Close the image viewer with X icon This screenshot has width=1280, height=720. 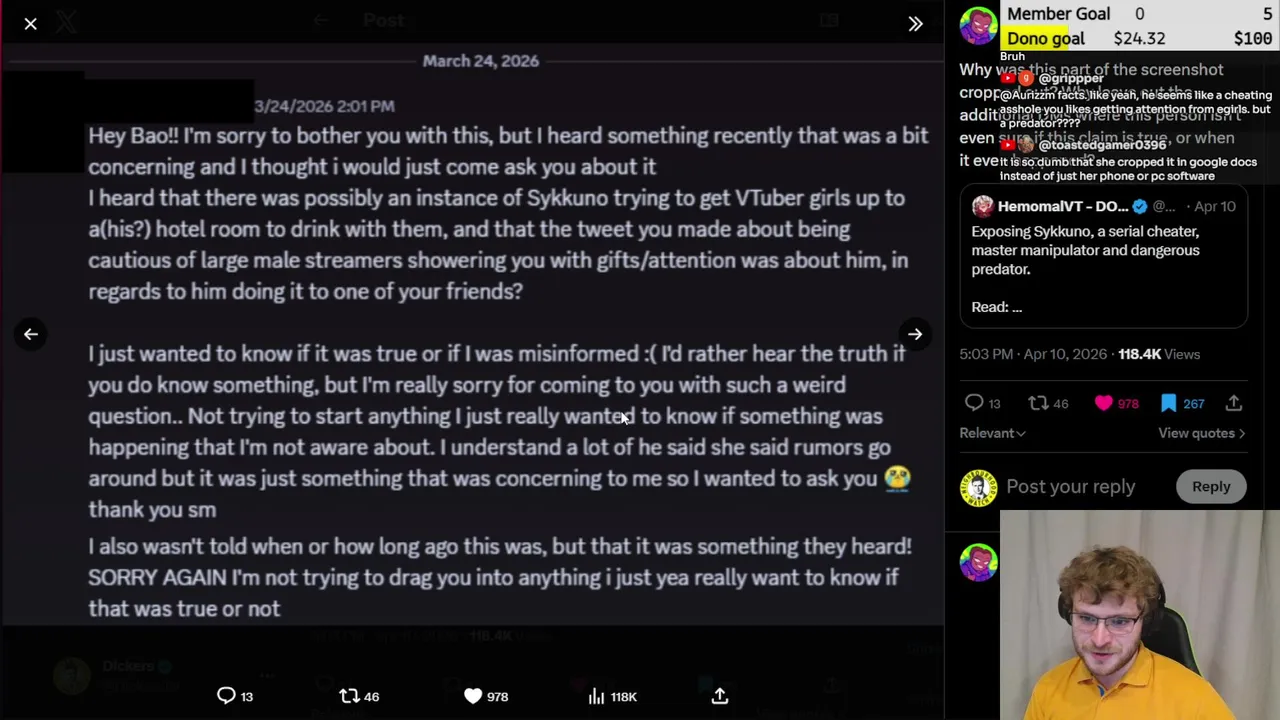click(x=30, y=23)
